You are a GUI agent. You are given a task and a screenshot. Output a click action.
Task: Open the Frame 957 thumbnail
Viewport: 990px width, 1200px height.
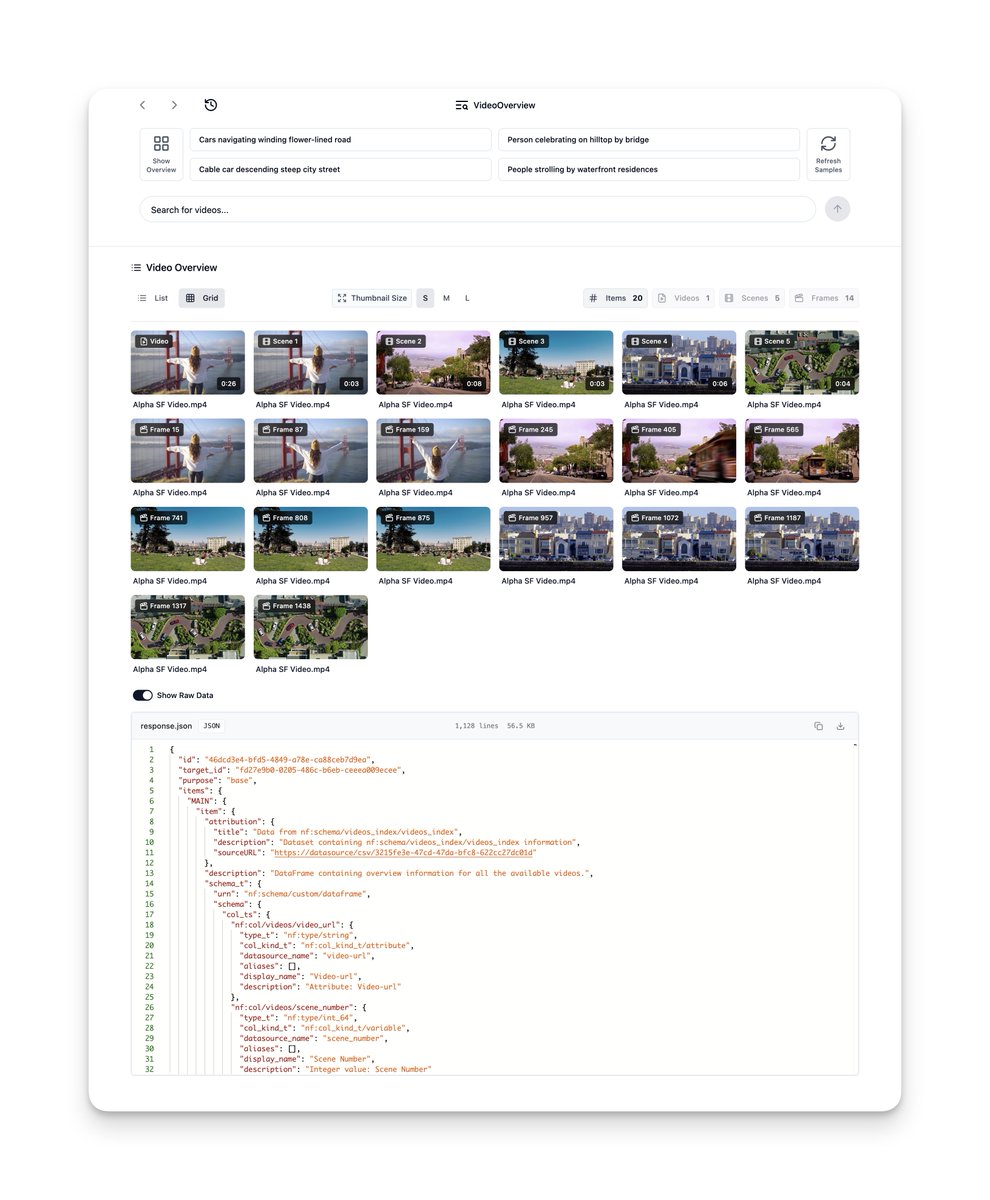click(x=556, y=539)
